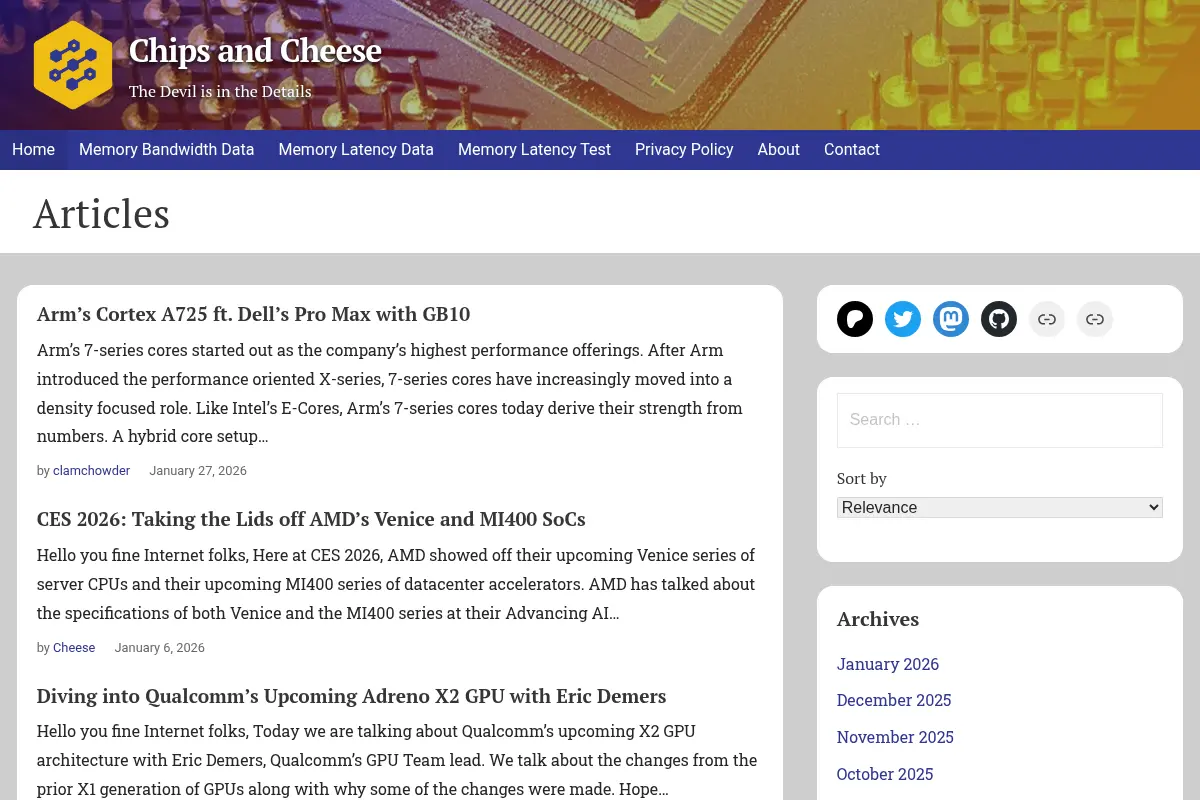Open the Patreon social icon
This screenshot has height=800, width=1200.
click(x=855, y=319)
